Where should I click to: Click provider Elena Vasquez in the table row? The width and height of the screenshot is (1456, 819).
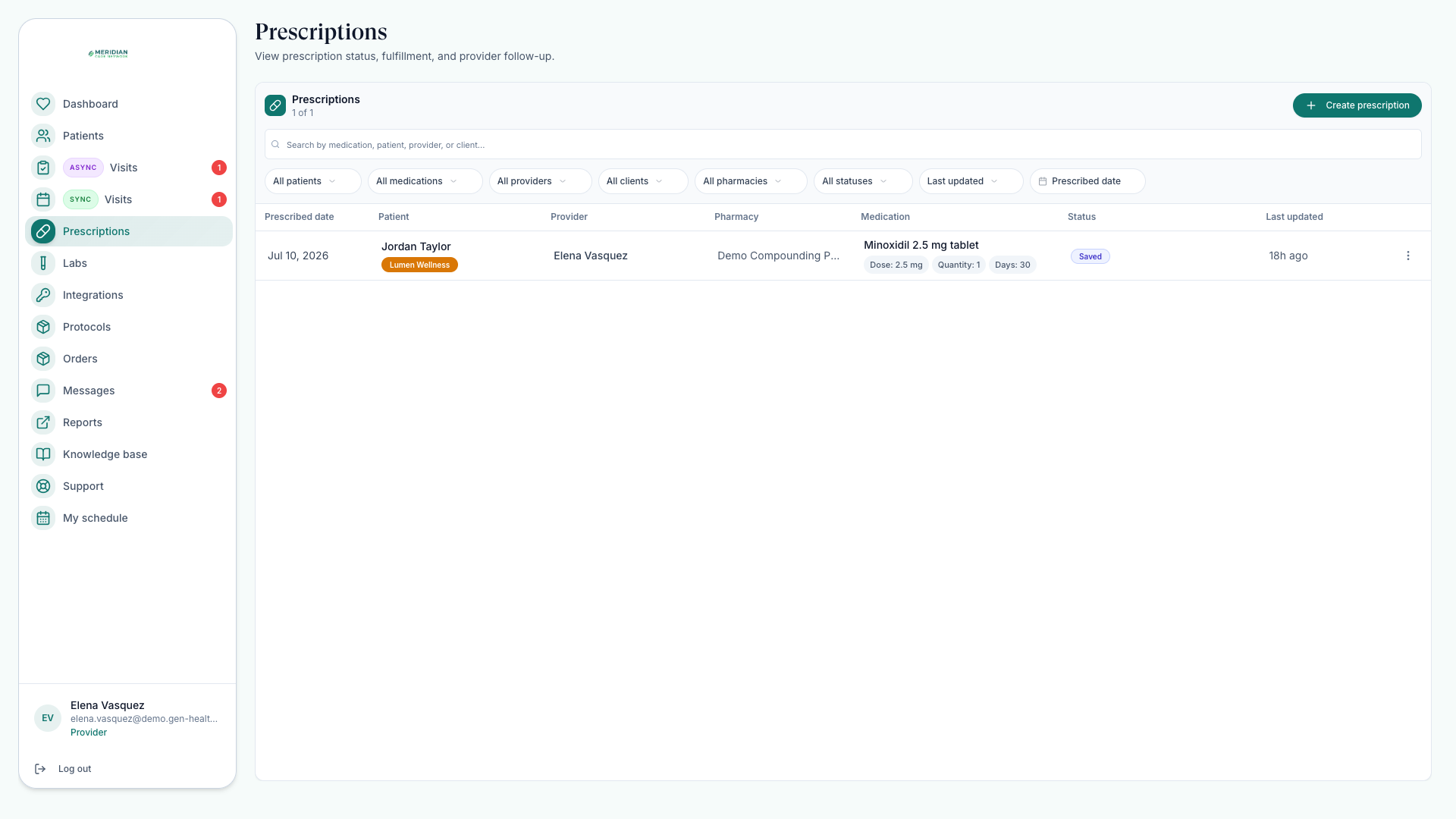(591, 256)
